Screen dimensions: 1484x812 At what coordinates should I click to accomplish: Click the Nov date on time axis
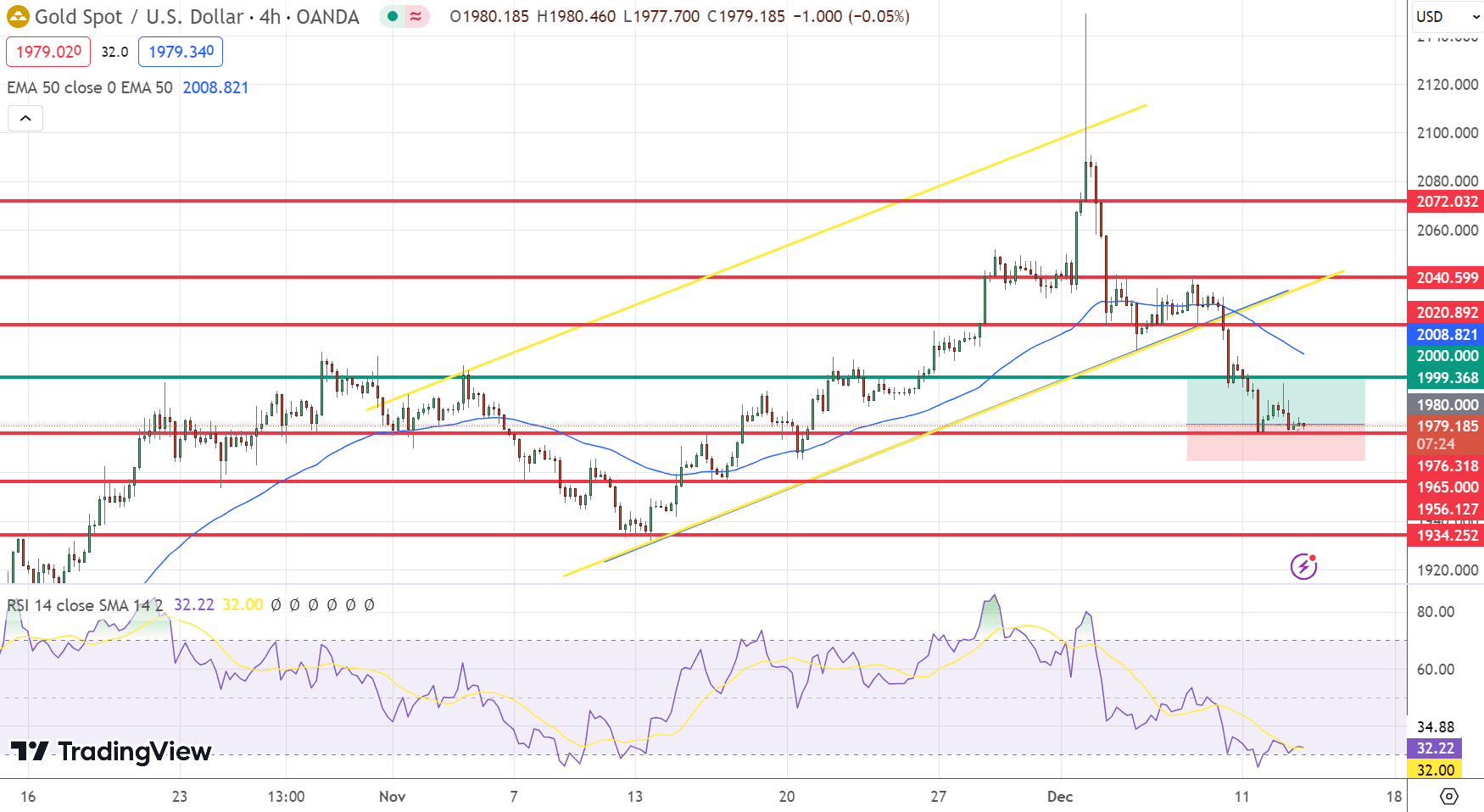coord(392,797)
